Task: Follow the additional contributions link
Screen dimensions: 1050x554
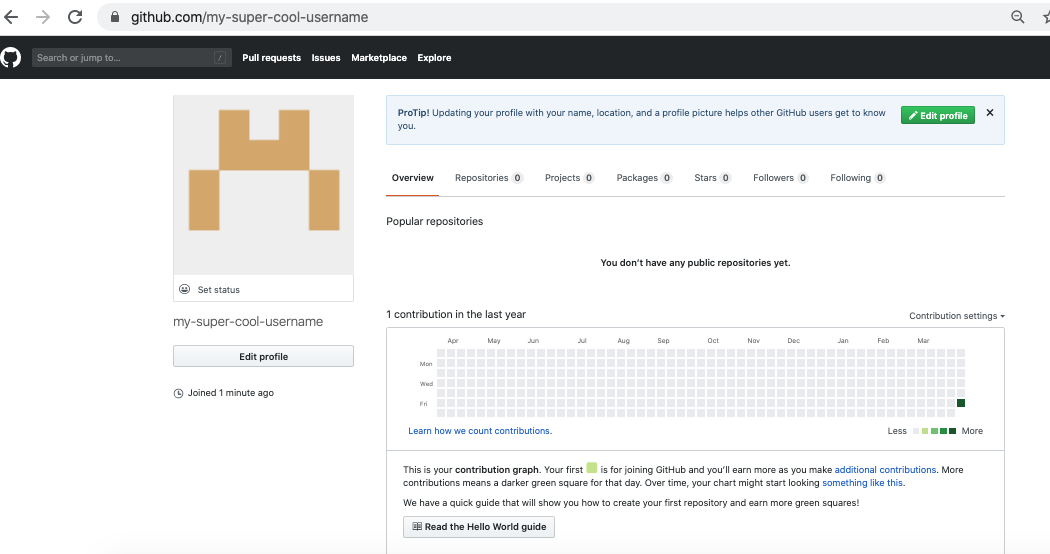Action: pyautogui.click(x=885, y=470)
